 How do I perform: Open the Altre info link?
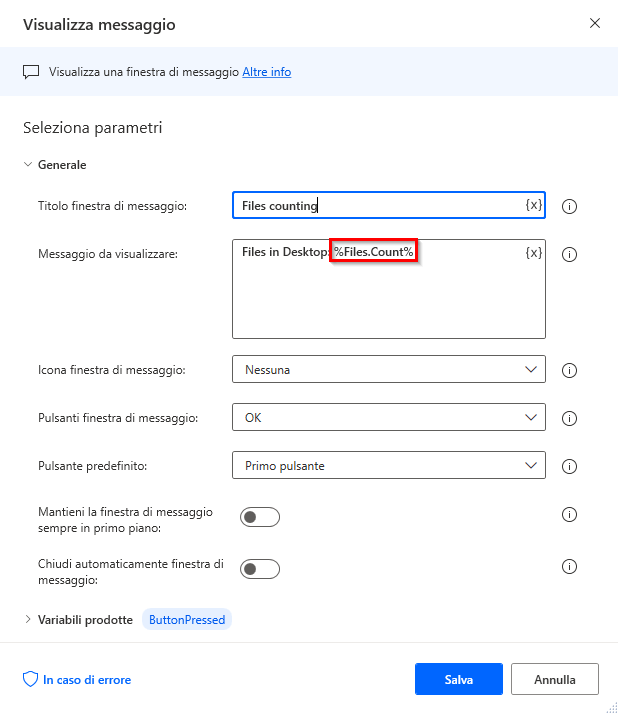(x=267, y=72)
